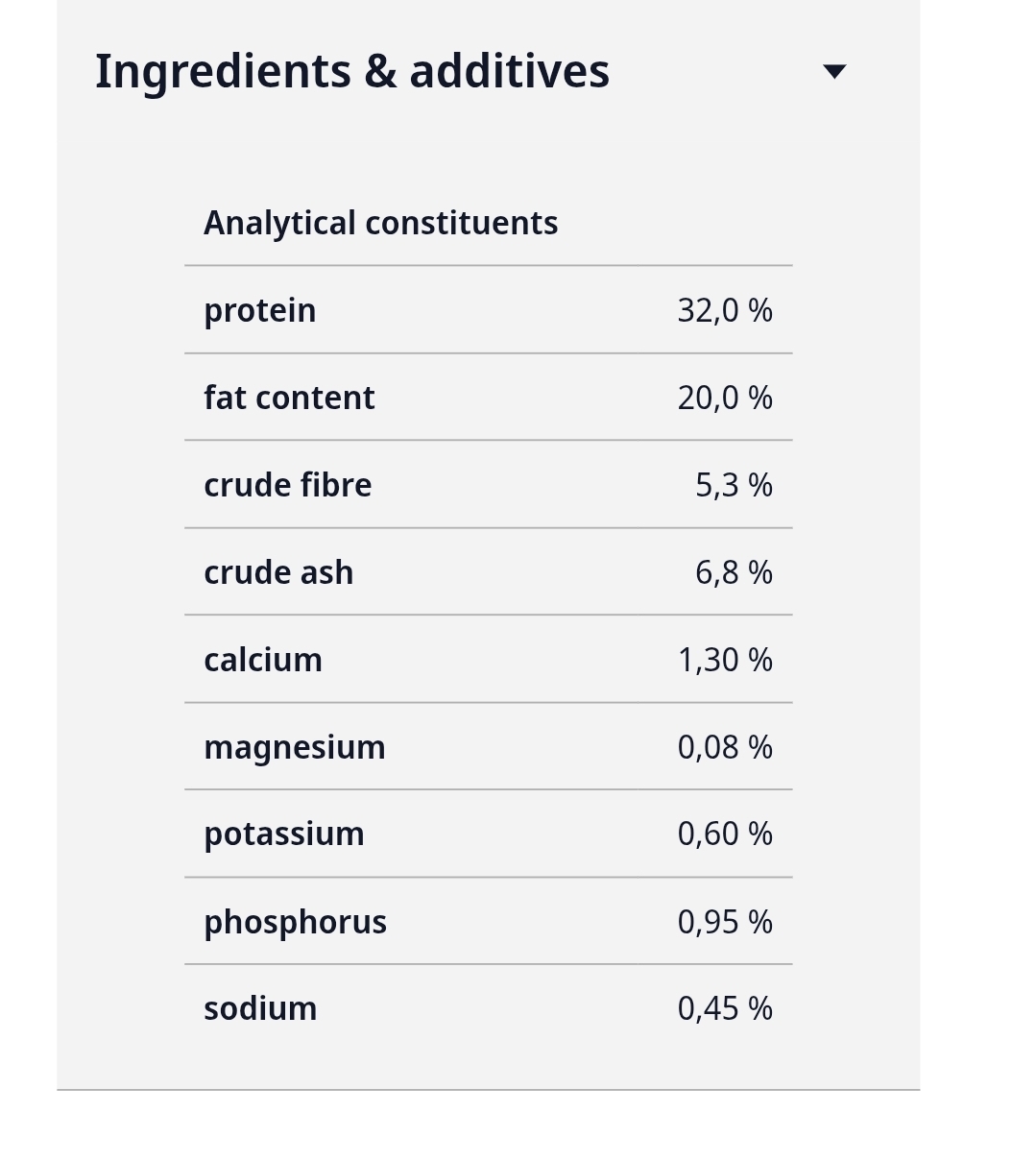Select the potassium row label
Image resolution: width=1036 pixels, height=1161 pixels.
point(284,834)
